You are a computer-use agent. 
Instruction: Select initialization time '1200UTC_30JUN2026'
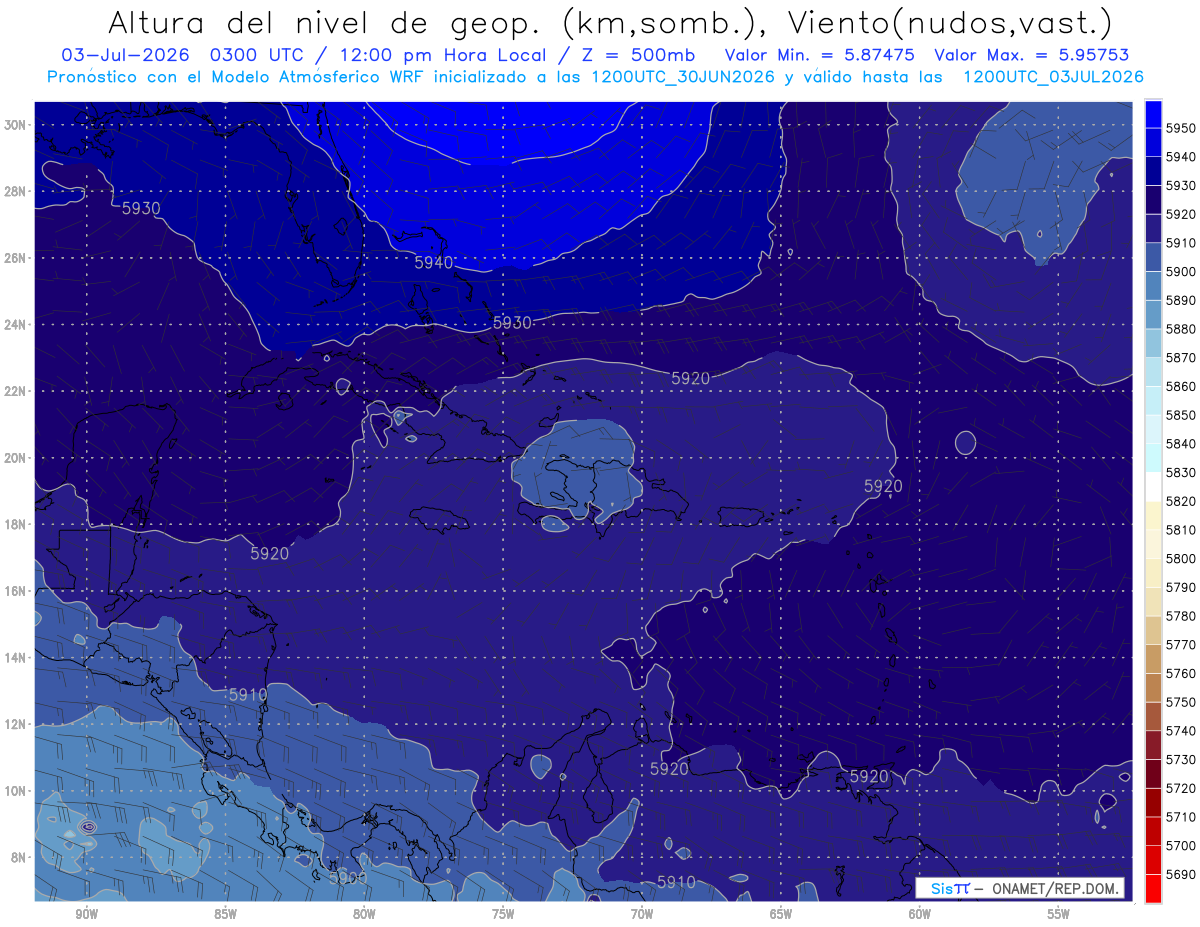[683, 77]
